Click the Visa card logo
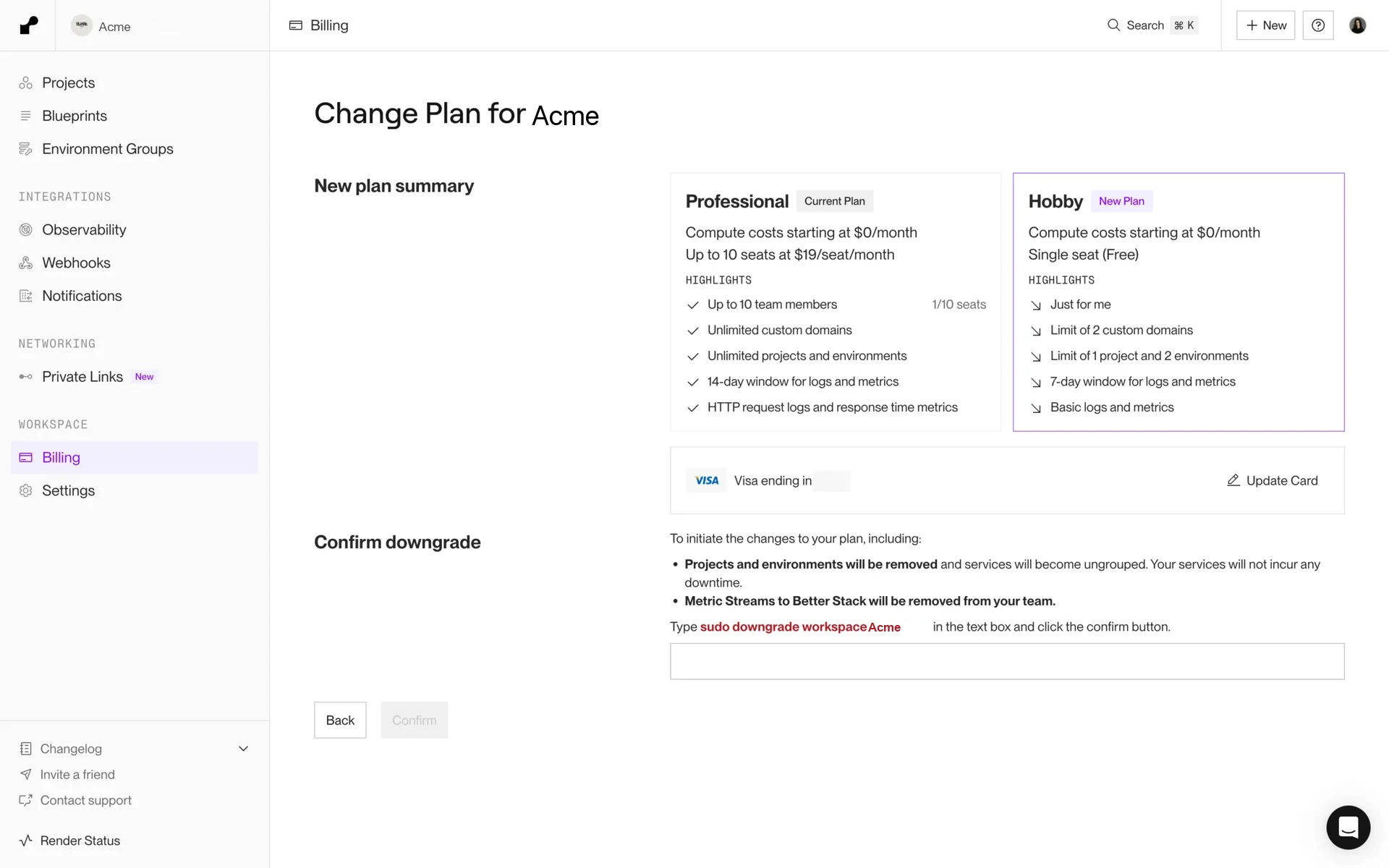 [706, 481]
